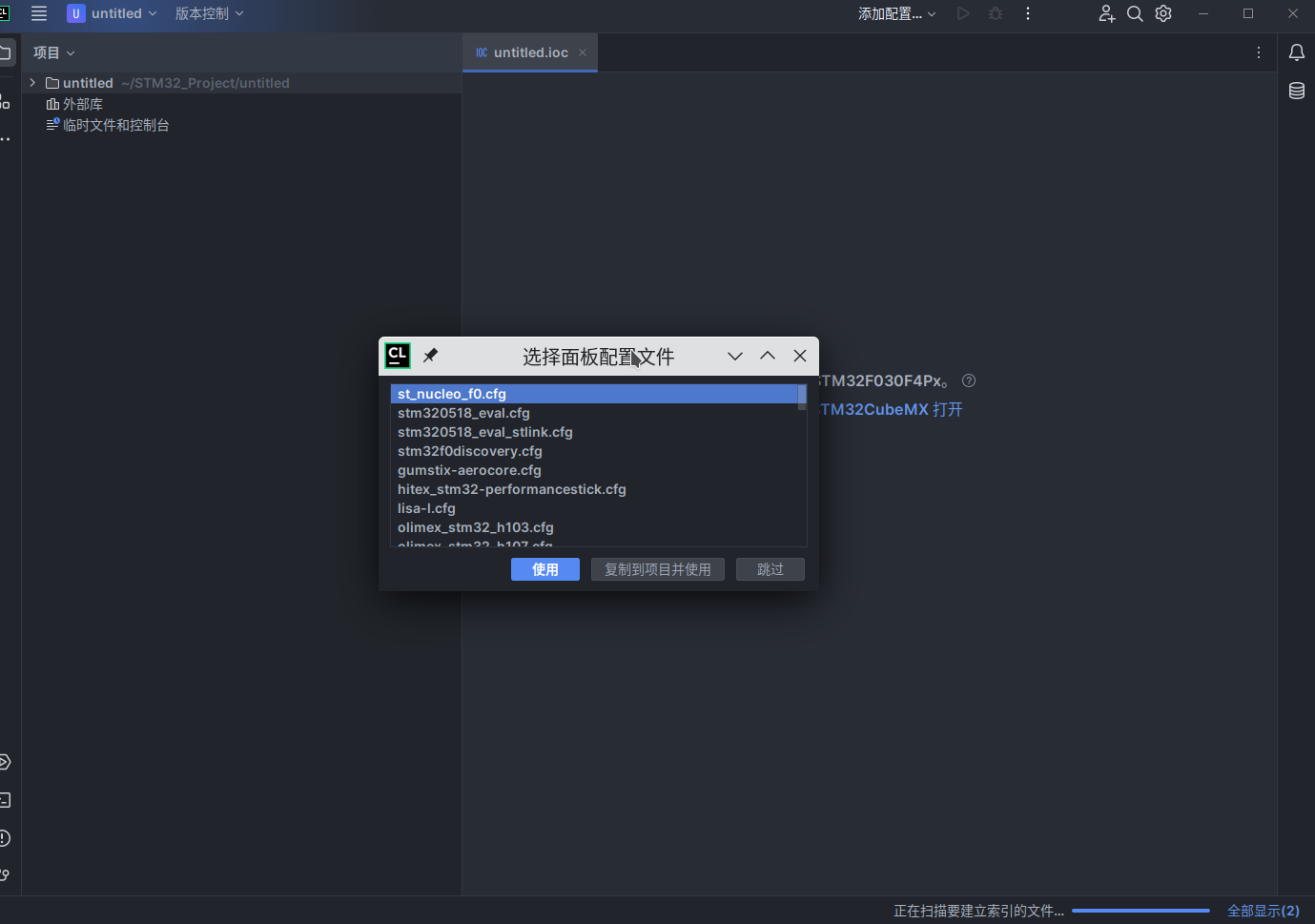Open editor tab options ellipsis menu
Screen dimensions: 1315x924
(1259, 52)
